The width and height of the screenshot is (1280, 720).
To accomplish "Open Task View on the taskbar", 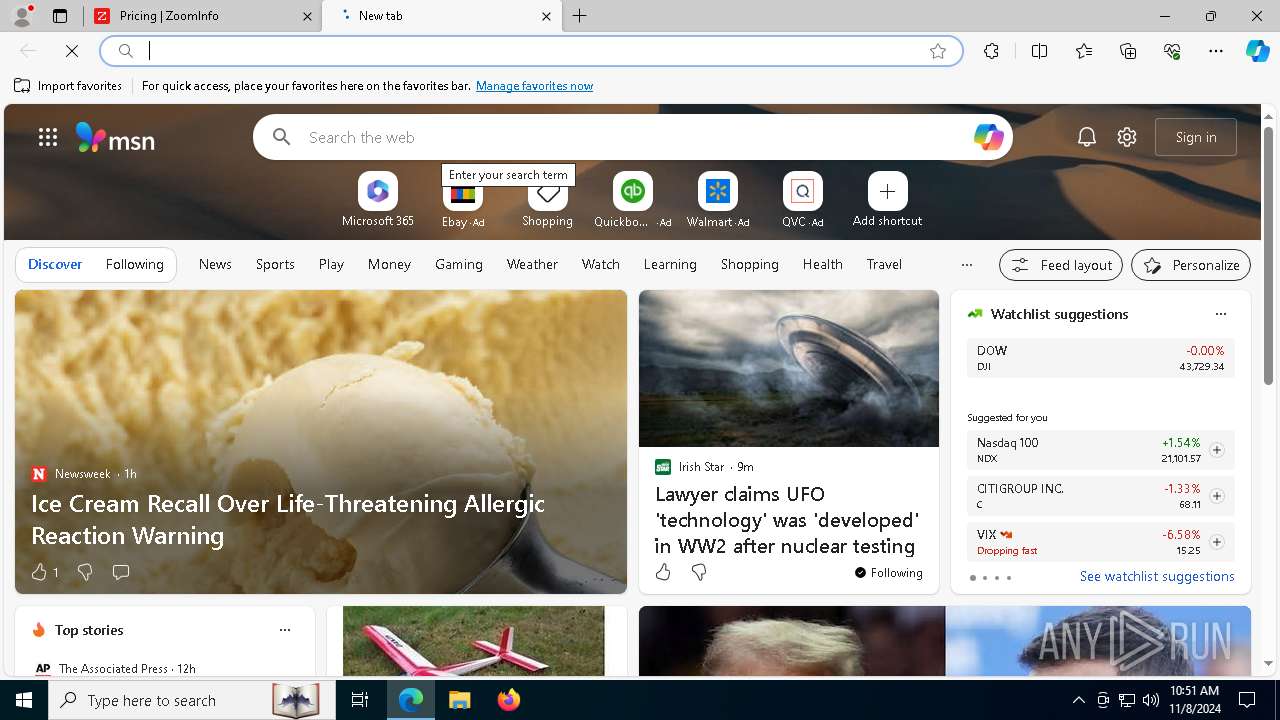I will pyautogui.click(x=360, y=700).
